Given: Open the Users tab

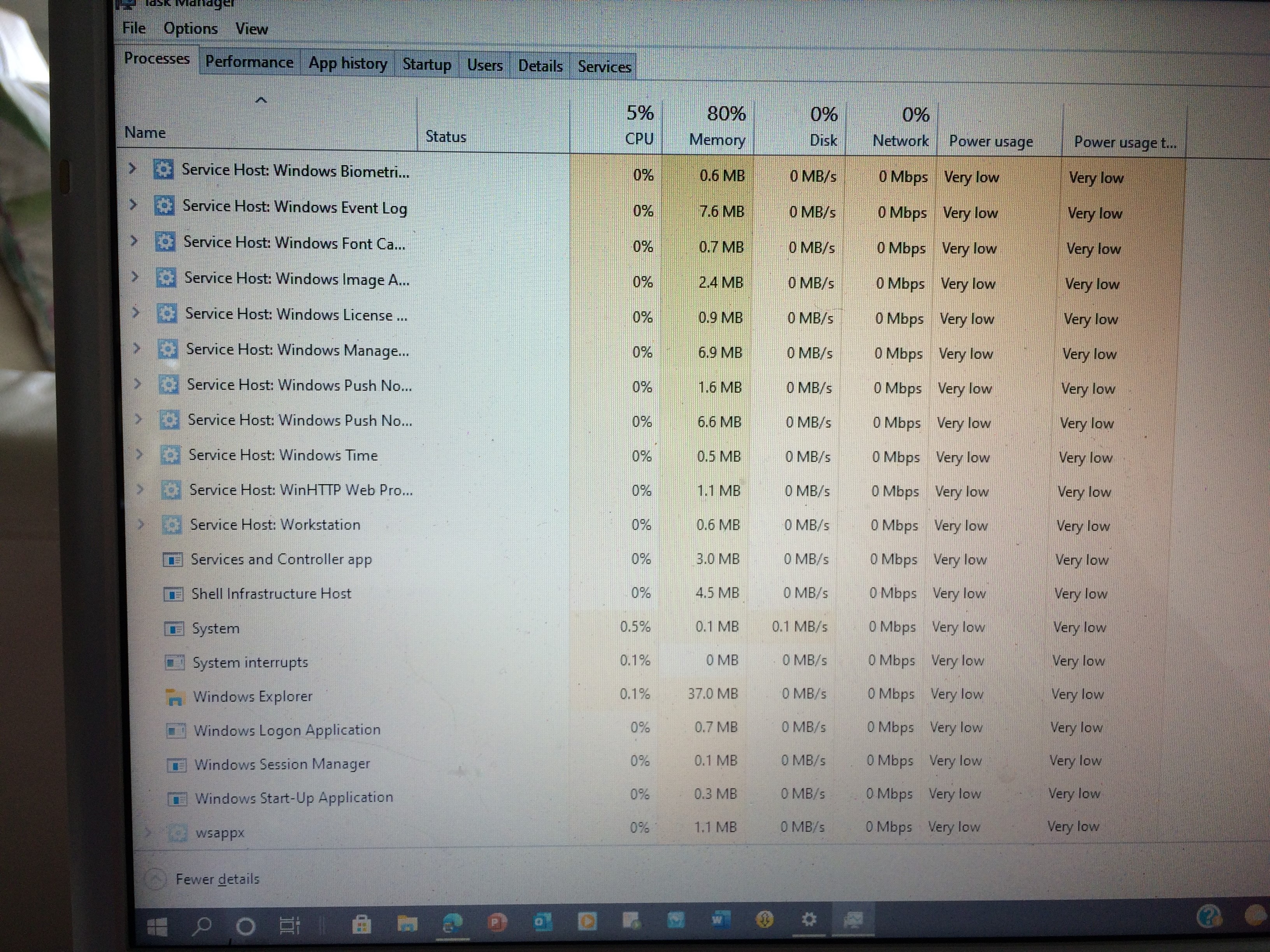Looking at the screenshot, I should 484,65.
